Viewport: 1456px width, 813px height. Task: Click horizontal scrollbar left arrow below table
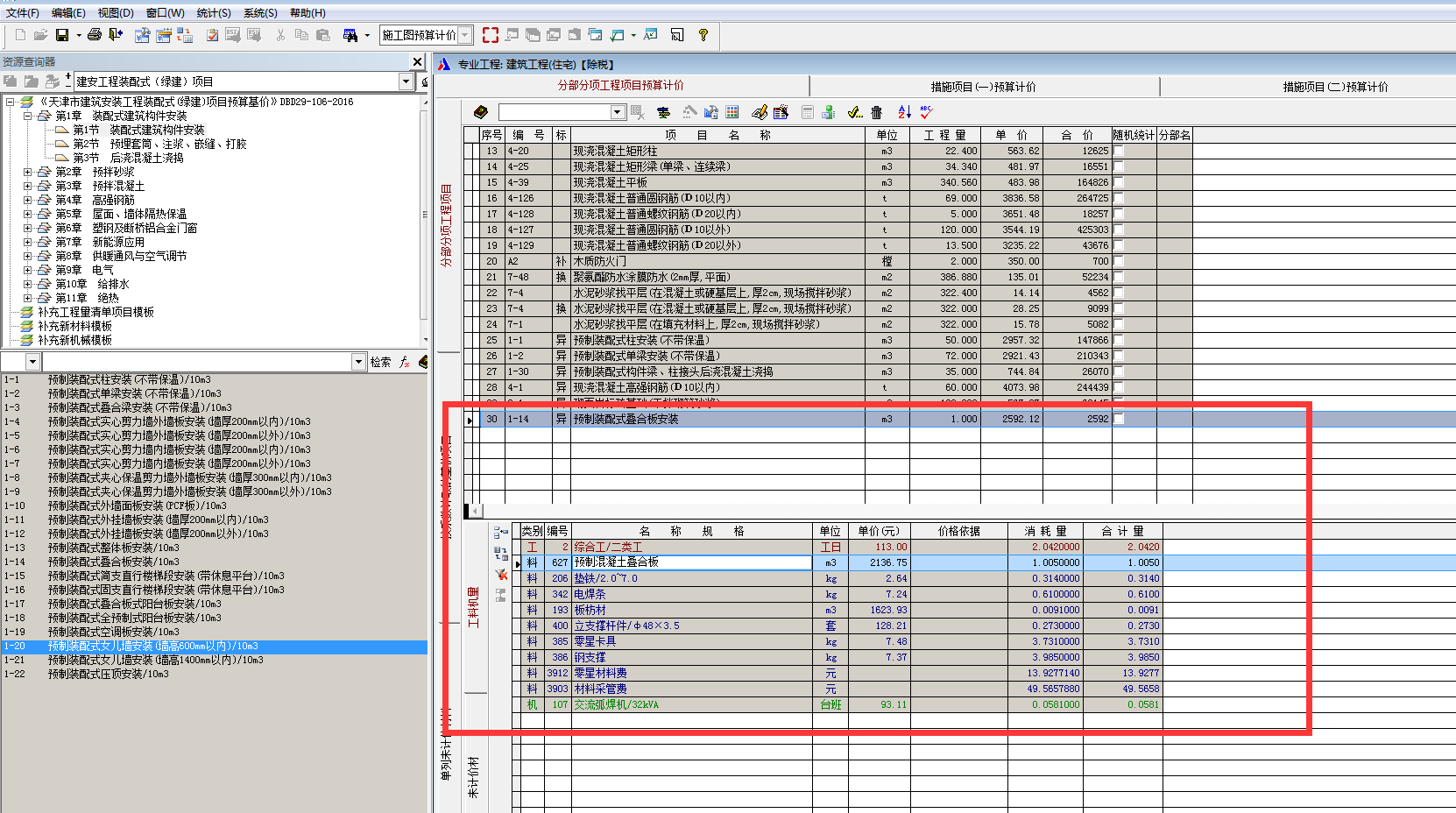click(x=474, y=511)
